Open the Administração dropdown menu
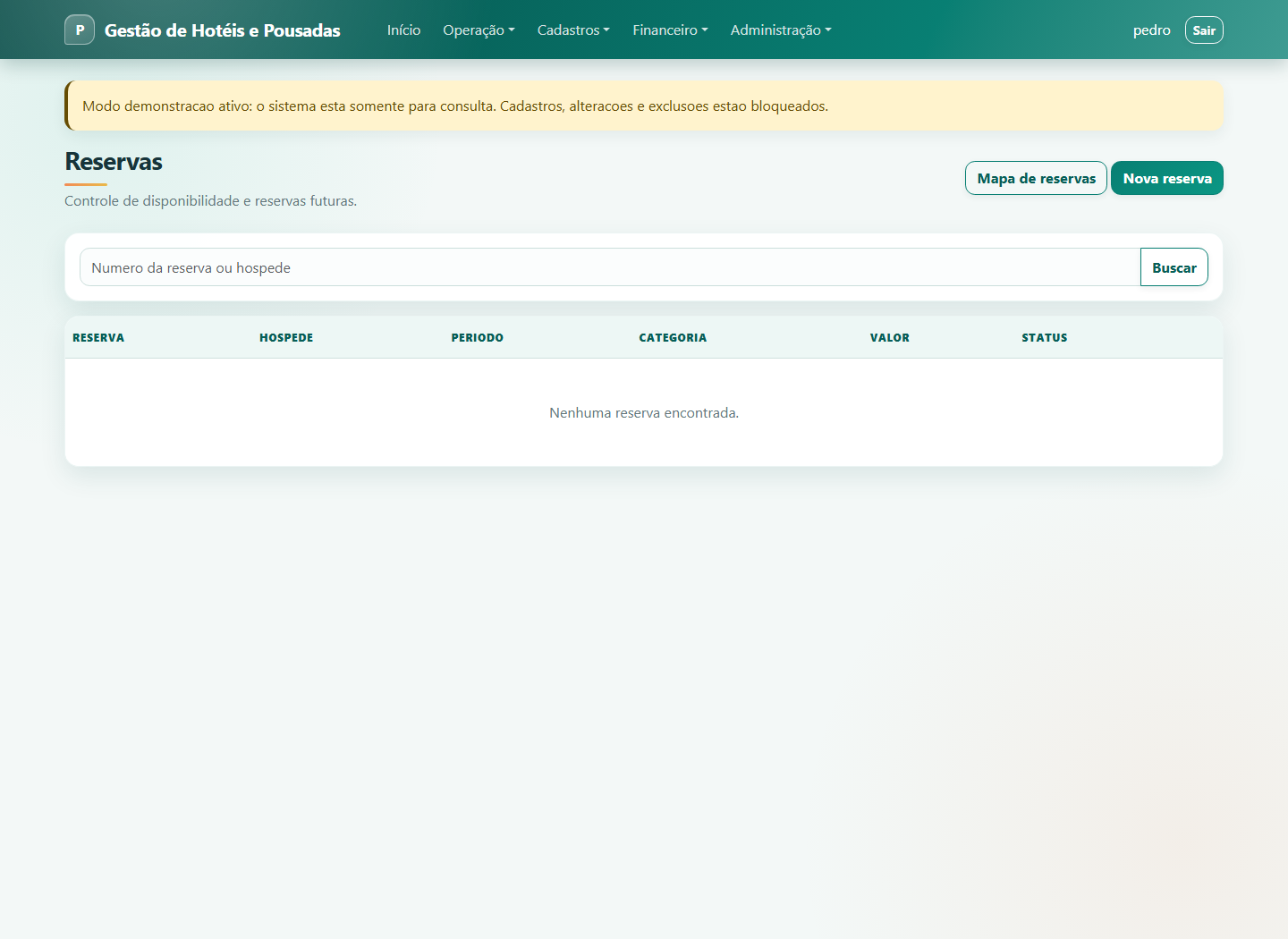The height and width of the screenshot is (939, 1288). pos(781,30)
